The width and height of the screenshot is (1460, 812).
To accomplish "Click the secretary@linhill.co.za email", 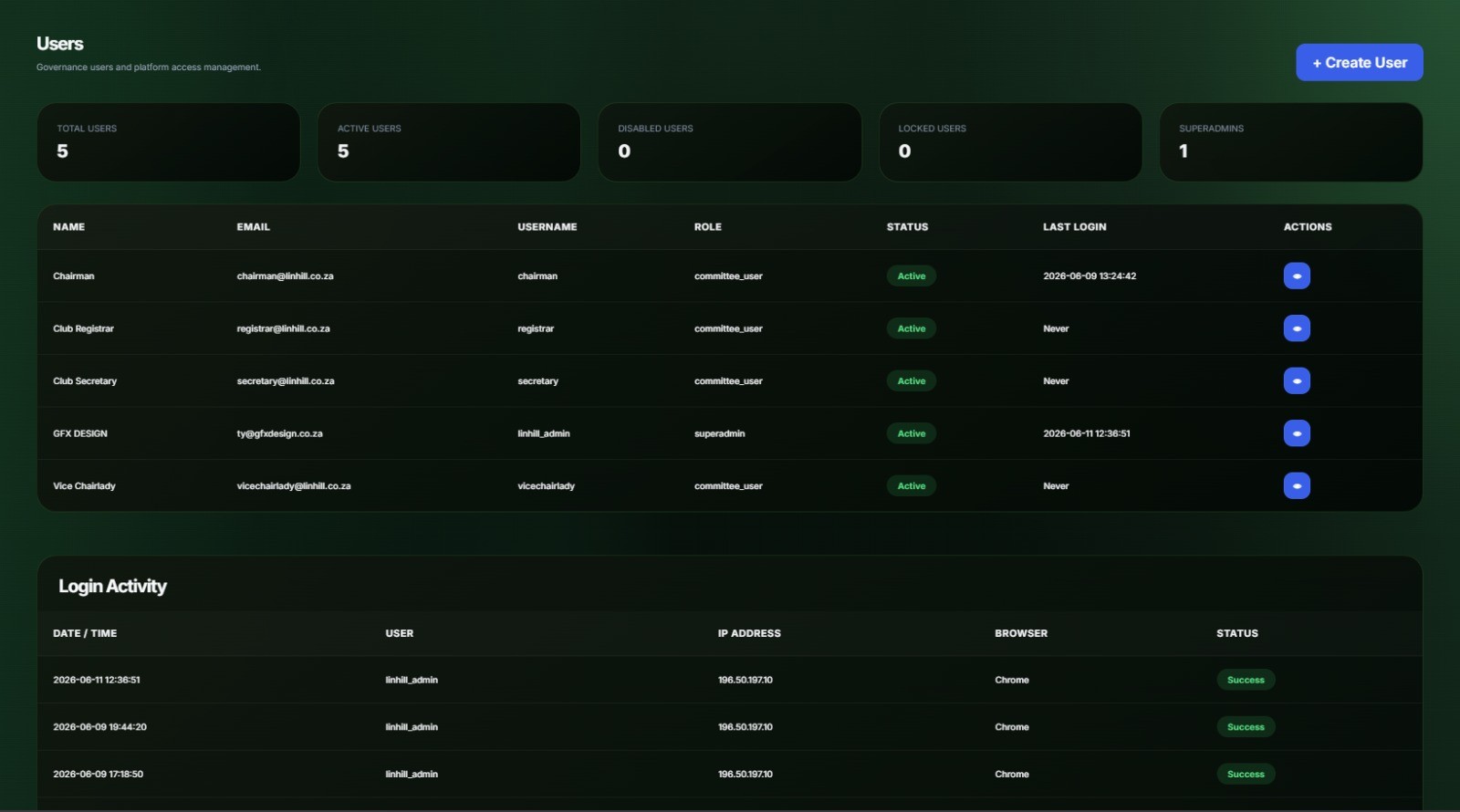I will tap(286, 381).
